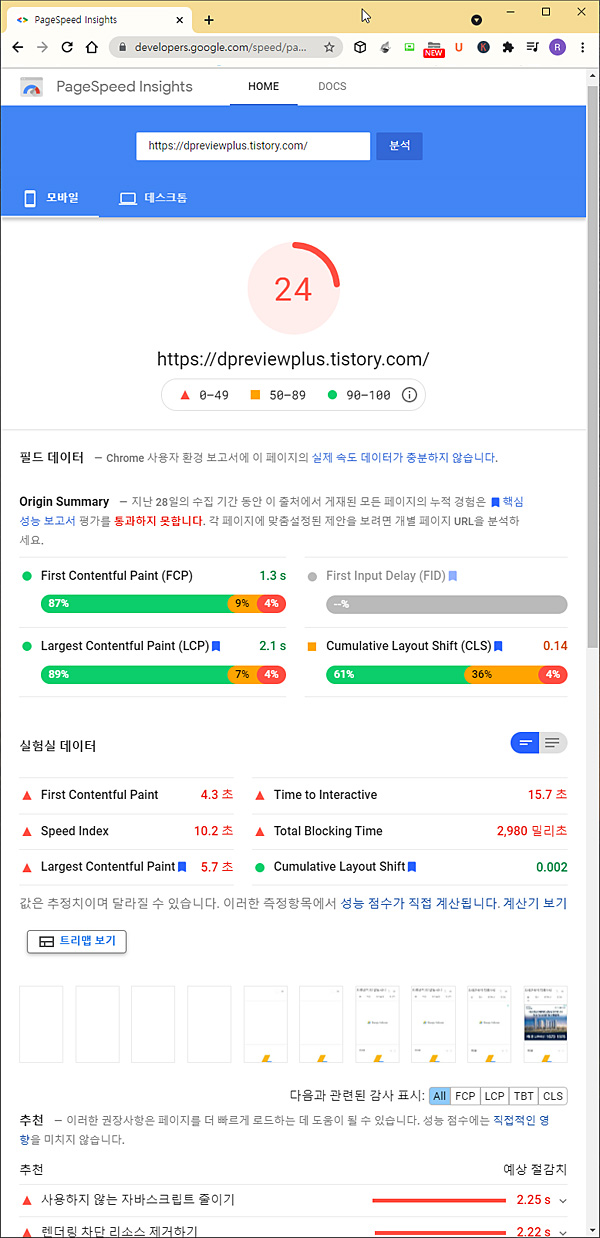
Task: Click the CLS distribution bar
Action: [x=446, y=674]
